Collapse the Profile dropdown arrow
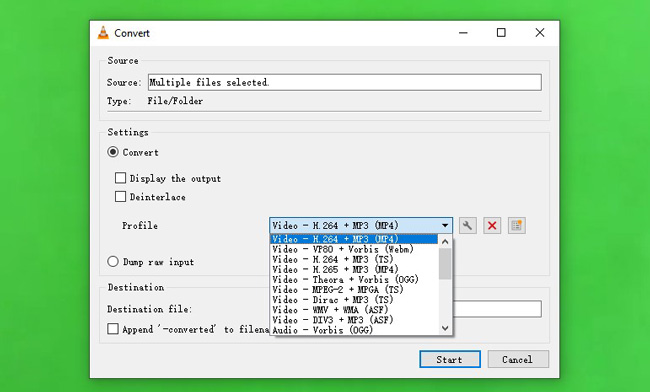The height and width of the screenshot is (392, 650). pyautogui.click(x=445, y=226)
